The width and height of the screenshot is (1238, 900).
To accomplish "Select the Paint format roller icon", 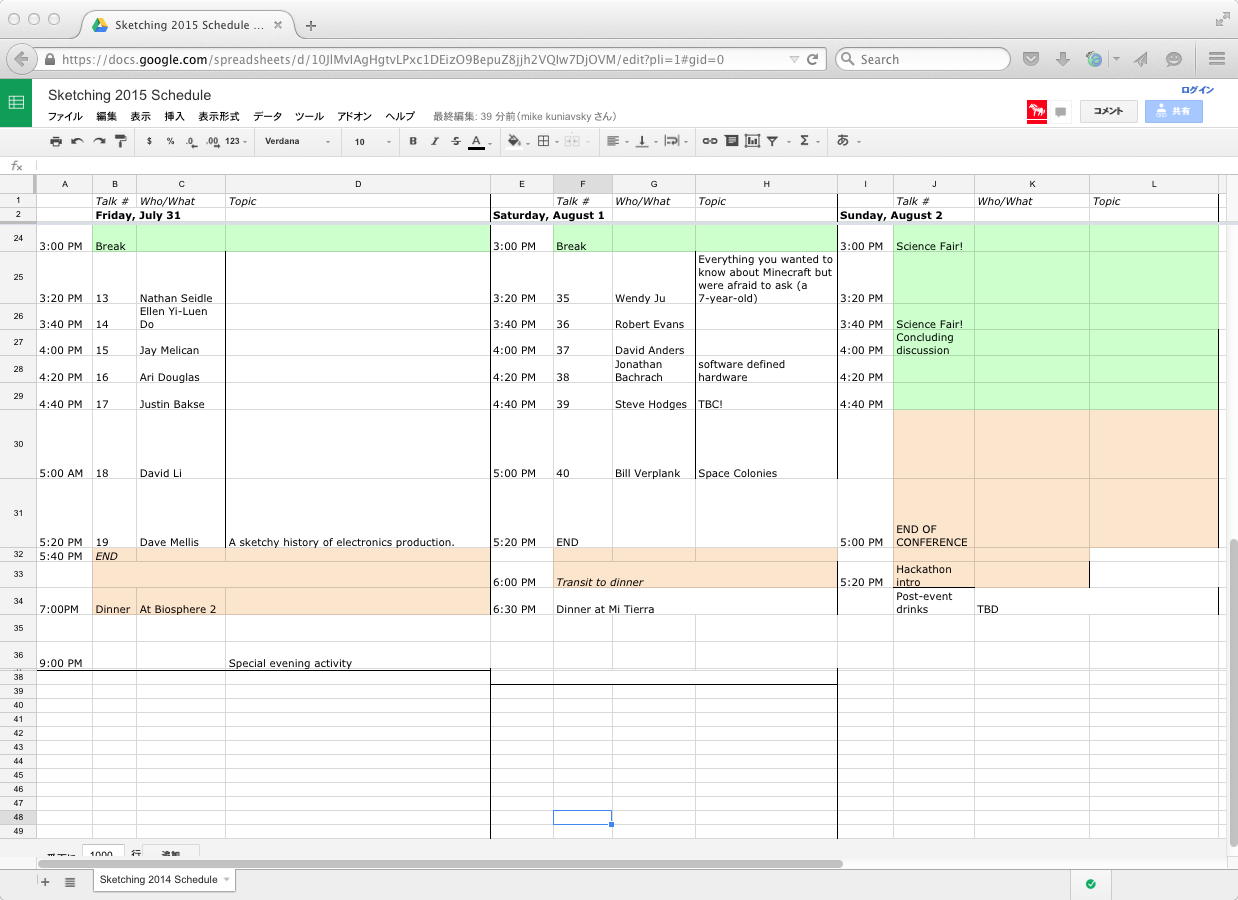I will (121, 142).
